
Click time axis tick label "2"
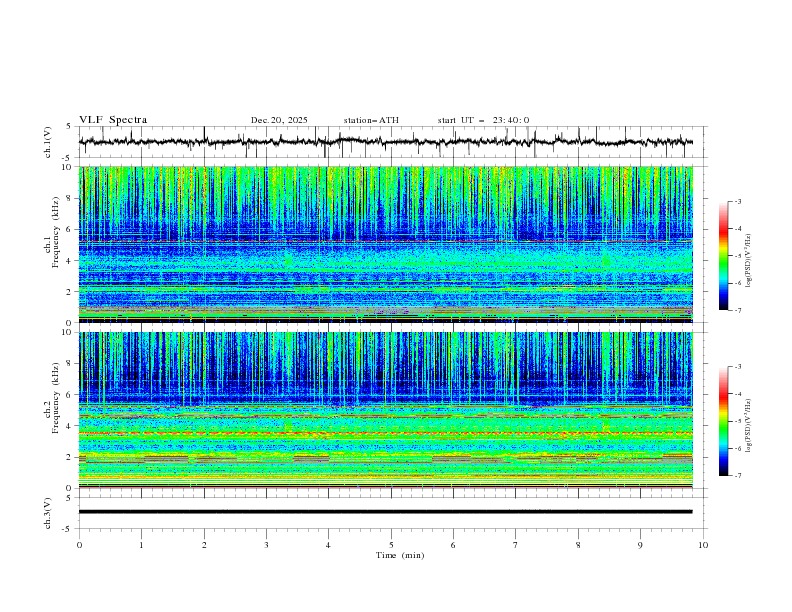pyautogui.click(x=204, y=545)
